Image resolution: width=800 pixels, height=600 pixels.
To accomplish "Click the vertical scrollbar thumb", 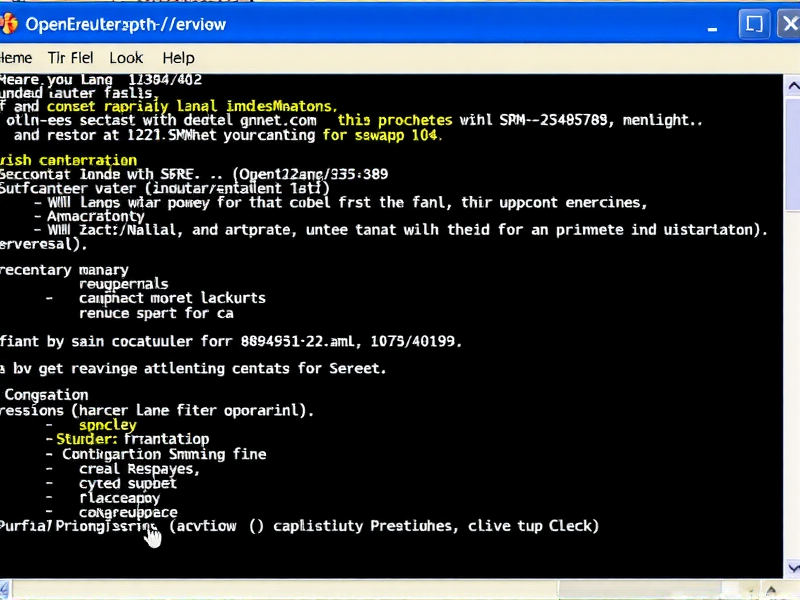I will (x=792, y=150).
